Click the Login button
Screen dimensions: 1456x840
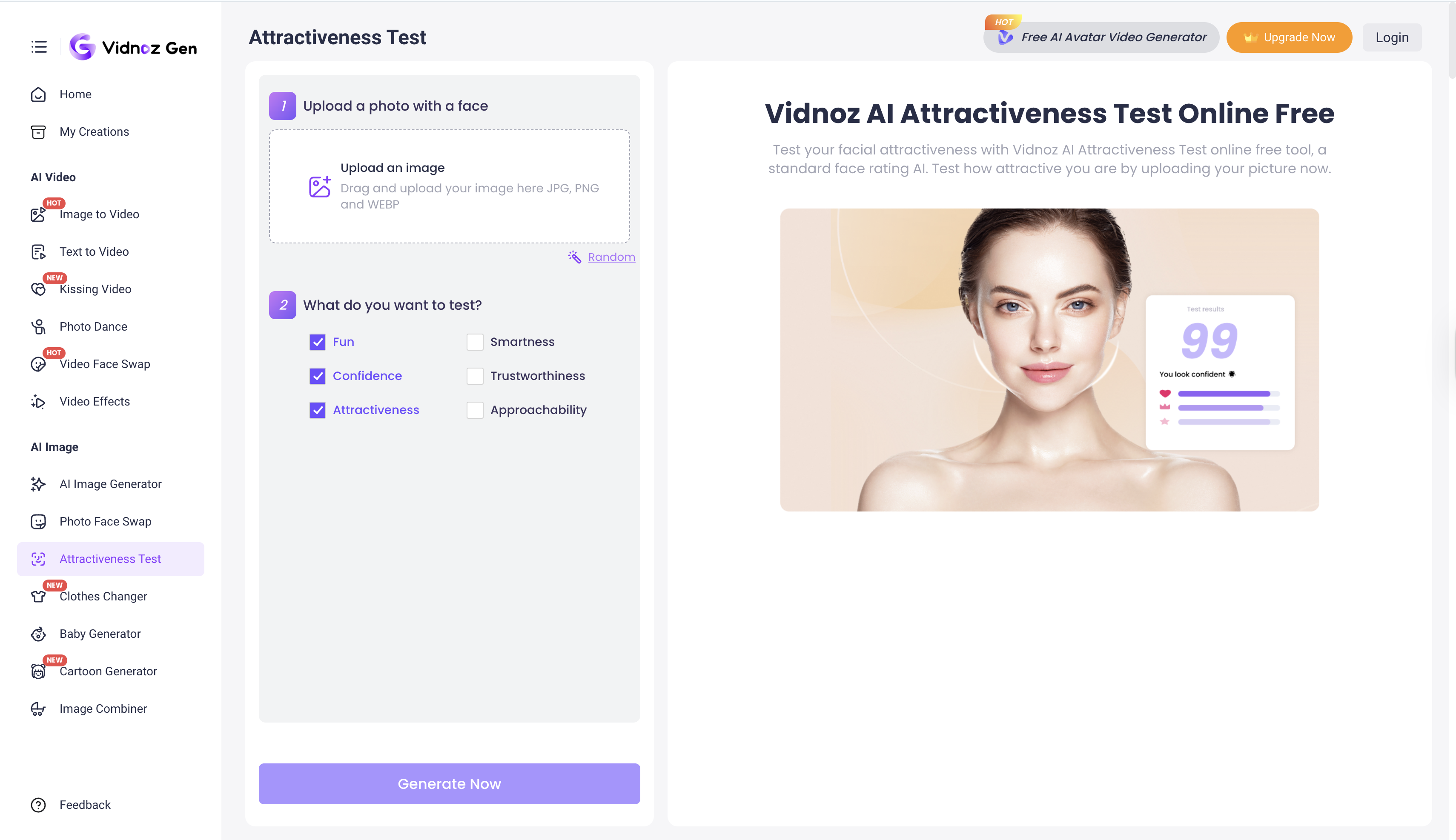pyautogui.click(x=1391, y=37)
